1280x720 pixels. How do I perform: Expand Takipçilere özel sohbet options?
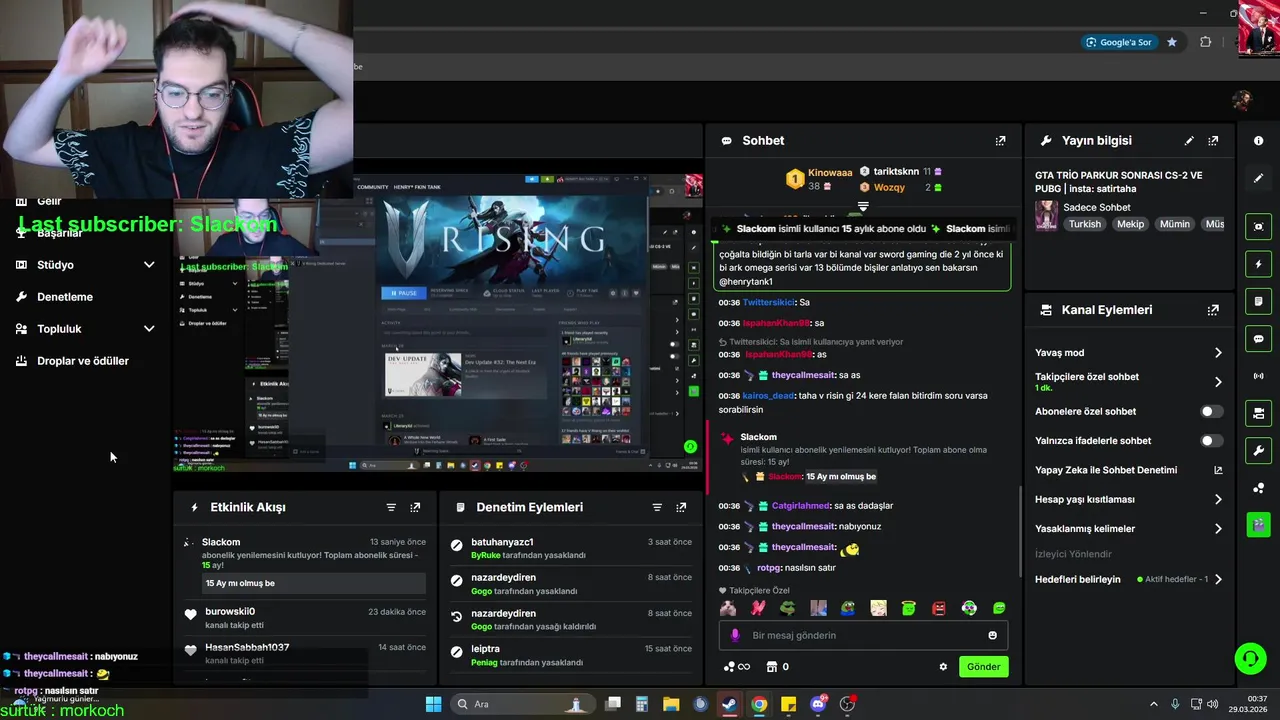1218,382
